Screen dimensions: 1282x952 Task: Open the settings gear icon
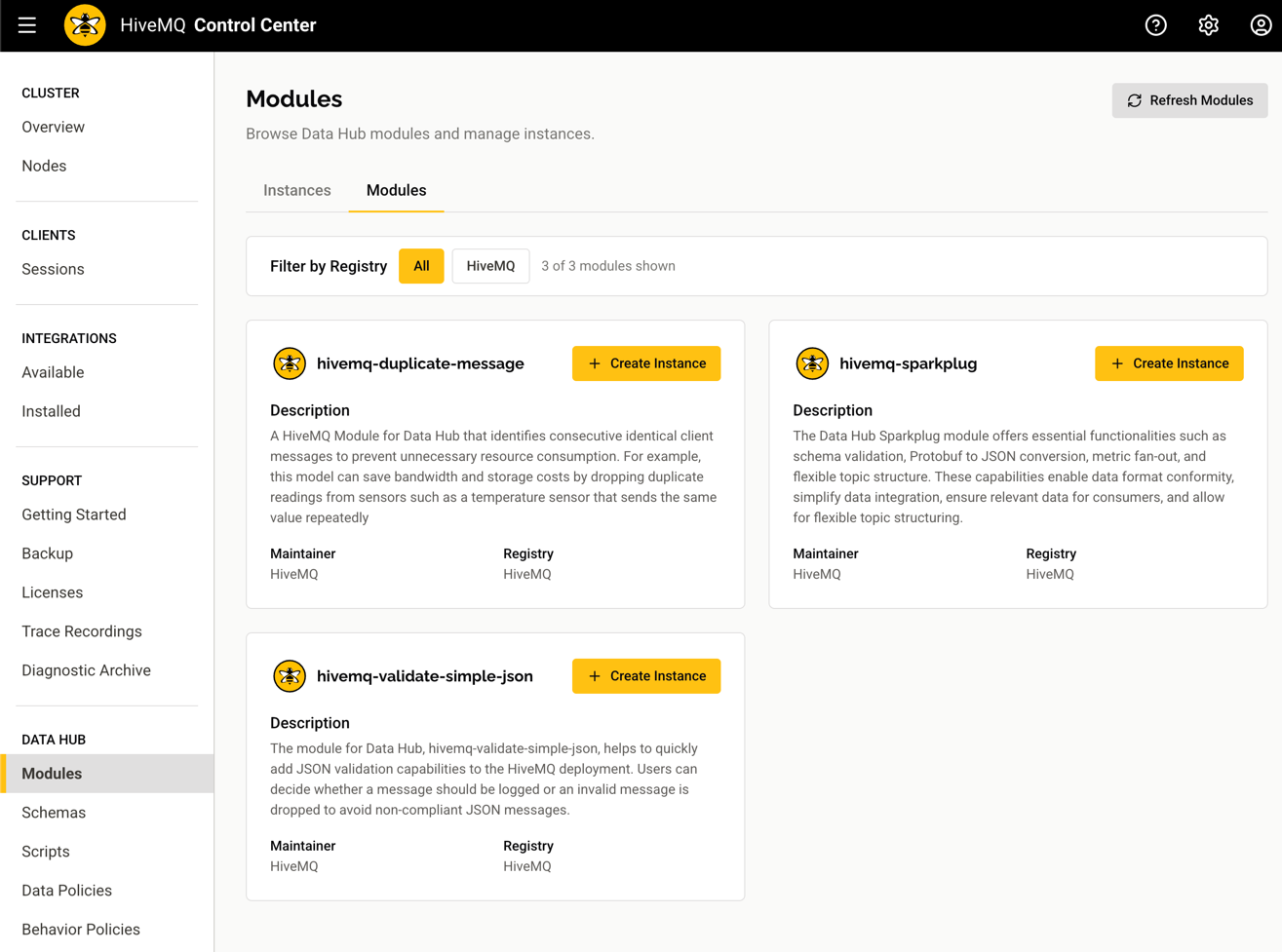(x=1208, y=25)
